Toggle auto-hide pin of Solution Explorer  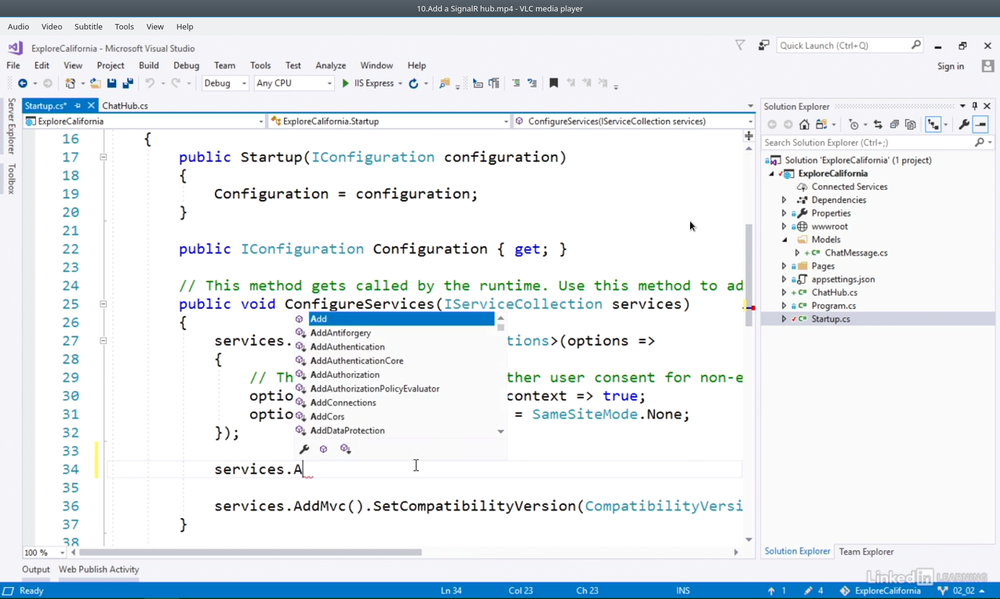pos(974,106)
